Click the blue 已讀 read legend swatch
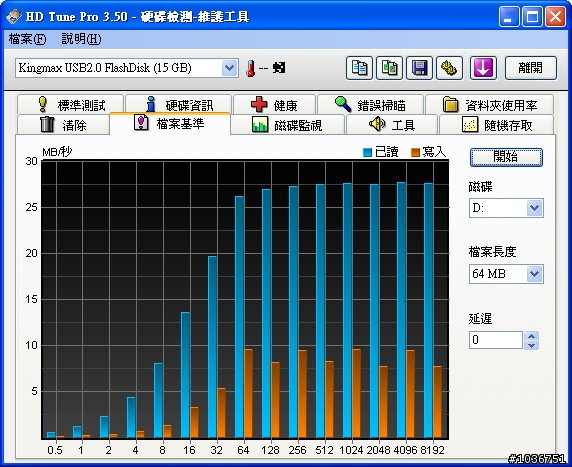572x467 pixels. [367, 153]
